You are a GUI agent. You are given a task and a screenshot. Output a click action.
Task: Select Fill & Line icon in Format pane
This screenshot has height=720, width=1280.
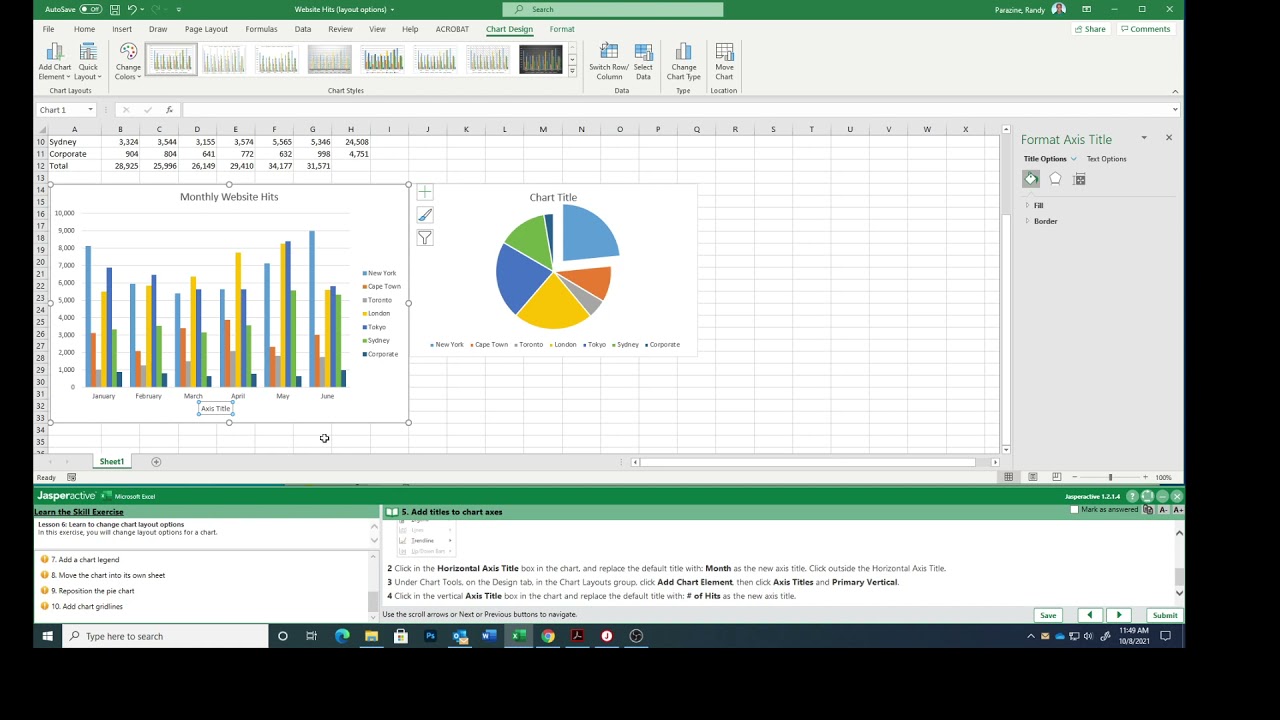(x=1031, y=179)
